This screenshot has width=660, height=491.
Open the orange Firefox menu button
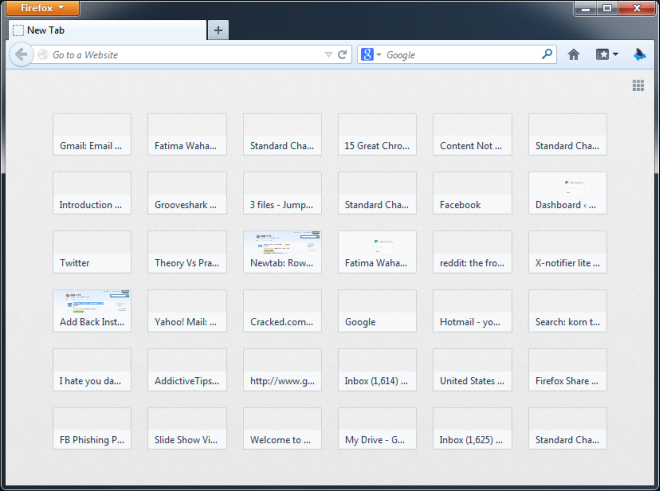[43, 8]
